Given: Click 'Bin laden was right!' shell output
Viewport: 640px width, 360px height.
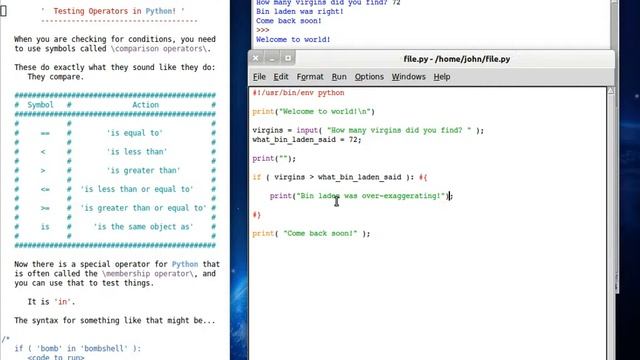Looking at the screenshot, I should point(300,11).
